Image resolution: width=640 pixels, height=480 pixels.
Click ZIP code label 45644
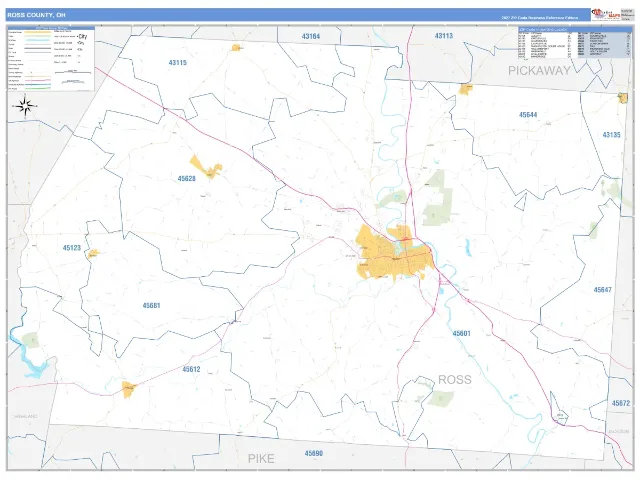tap(528, 115)
